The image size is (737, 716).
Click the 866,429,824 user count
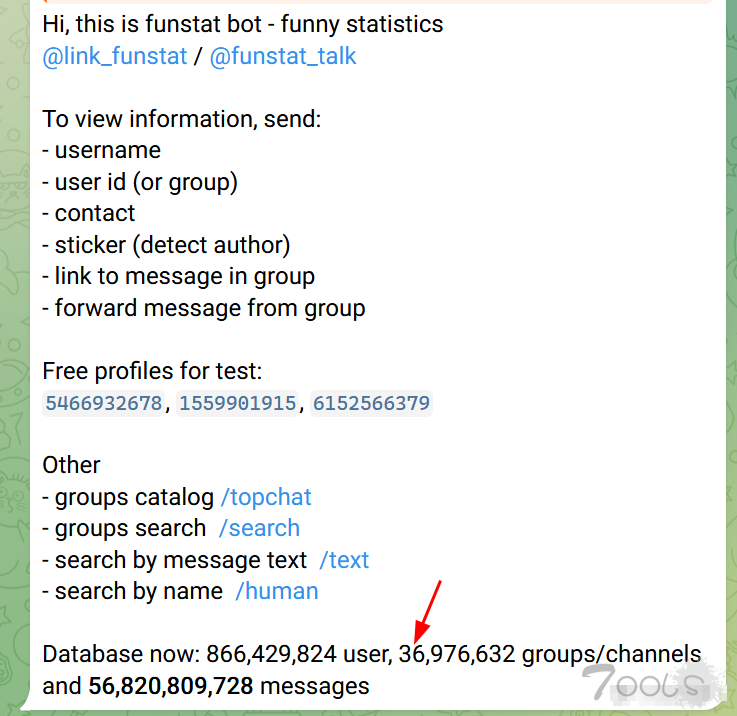[271, 654]
